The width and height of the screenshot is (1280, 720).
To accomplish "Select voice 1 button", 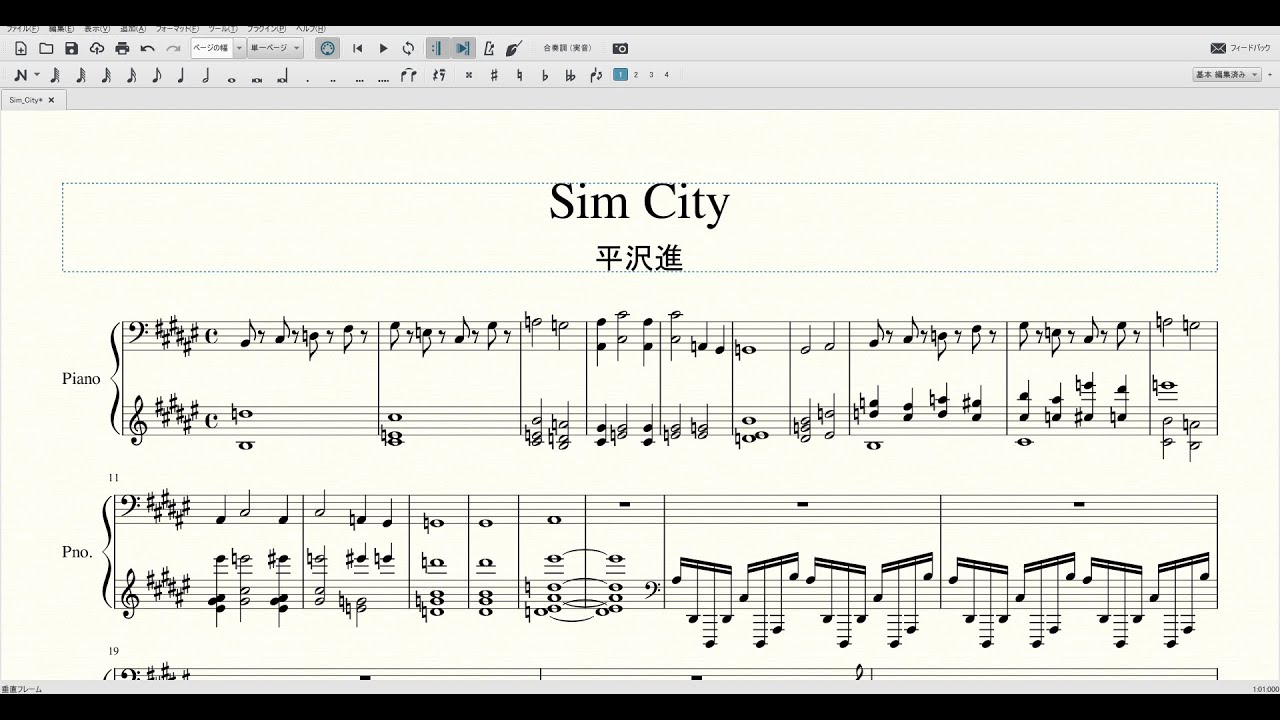I will (621, 74).
